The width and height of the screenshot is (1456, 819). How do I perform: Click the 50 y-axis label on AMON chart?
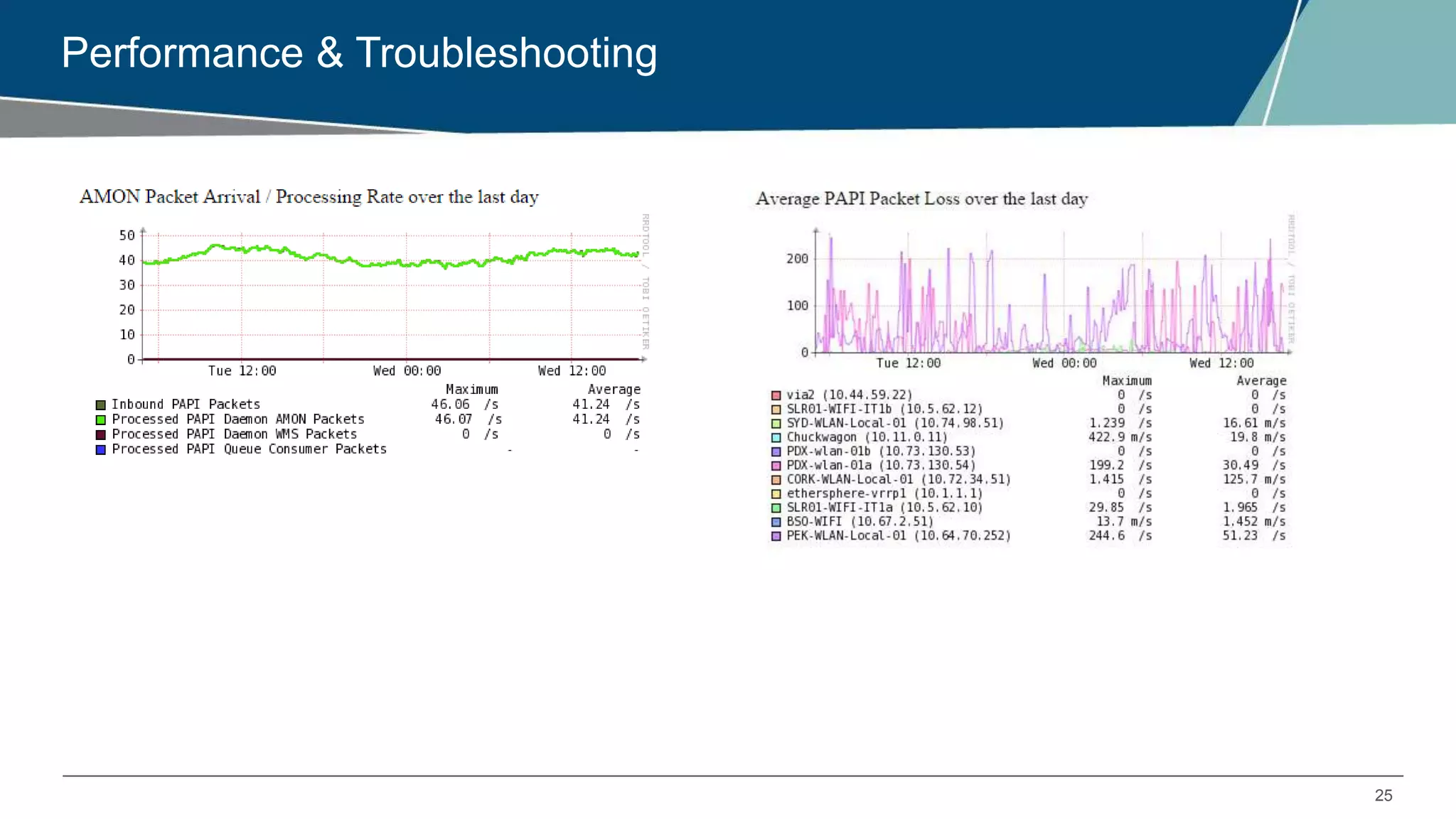127,235
